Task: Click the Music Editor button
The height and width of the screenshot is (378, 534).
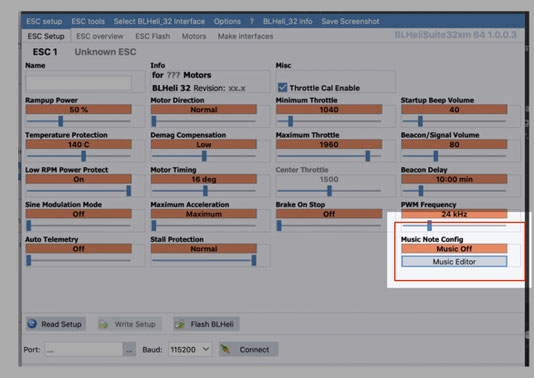Action: [x=454, y=262]
